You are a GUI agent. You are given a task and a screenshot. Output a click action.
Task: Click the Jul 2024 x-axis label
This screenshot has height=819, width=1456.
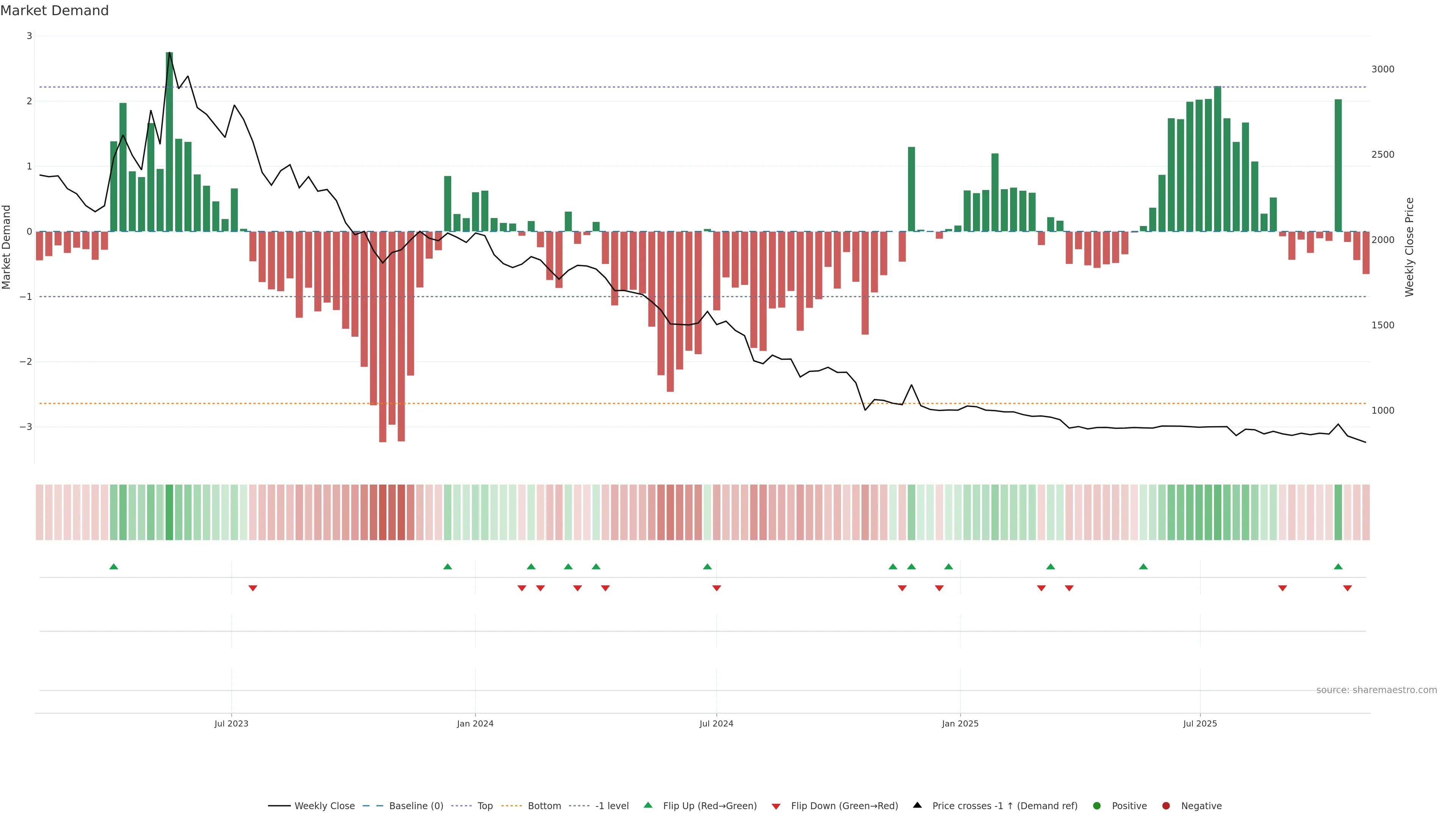(x=716, y=723)
